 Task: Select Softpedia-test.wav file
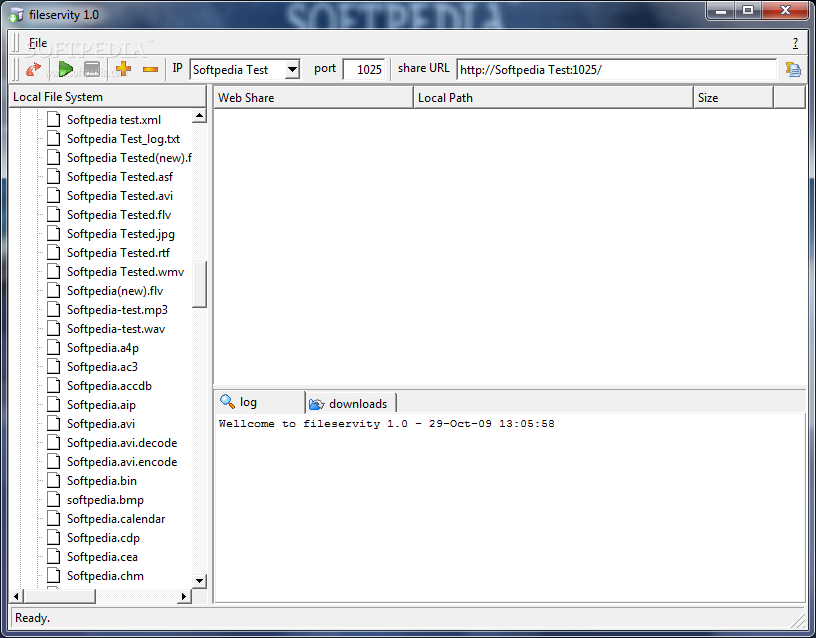(116, 329)
